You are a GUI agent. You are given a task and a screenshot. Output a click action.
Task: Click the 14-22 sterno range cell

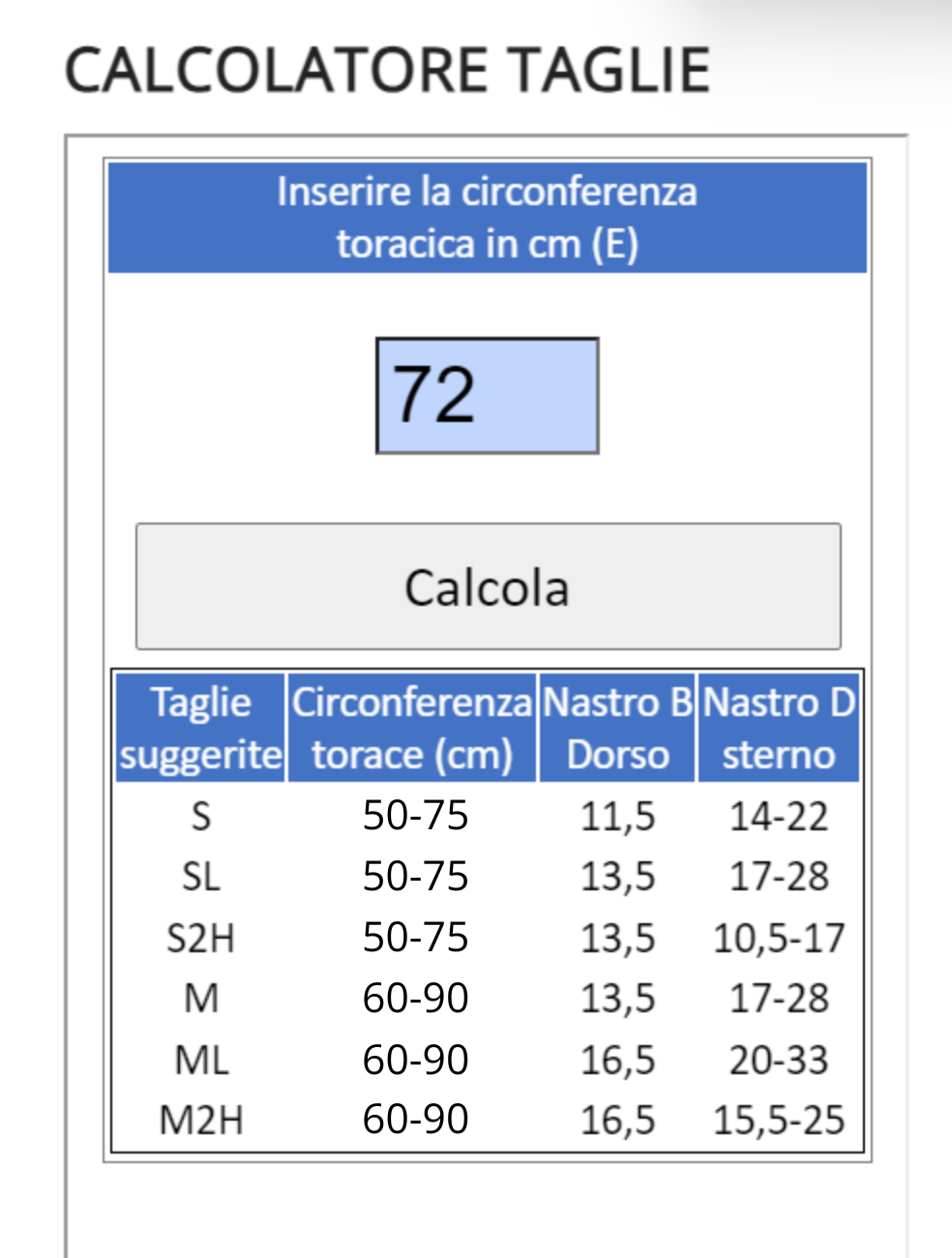click(x=779, y=816)
